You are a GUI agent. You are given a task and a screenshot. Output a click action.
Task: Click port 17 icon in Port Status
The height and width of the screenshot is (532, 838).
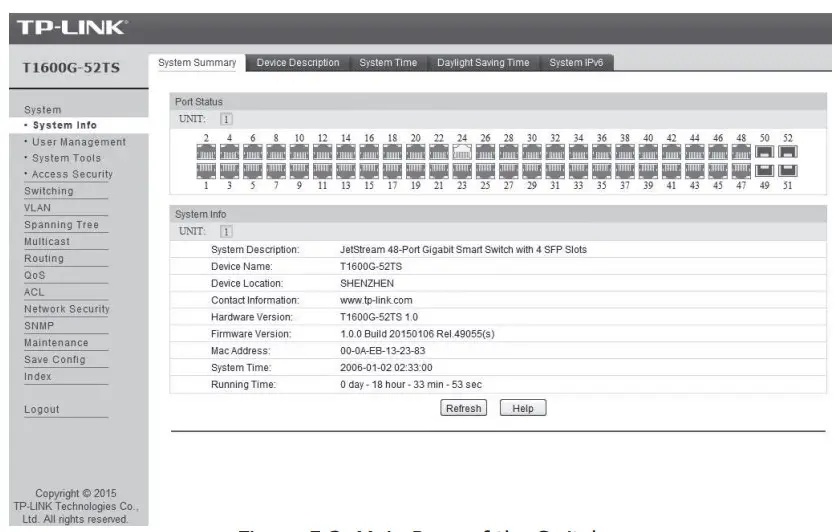392,171
